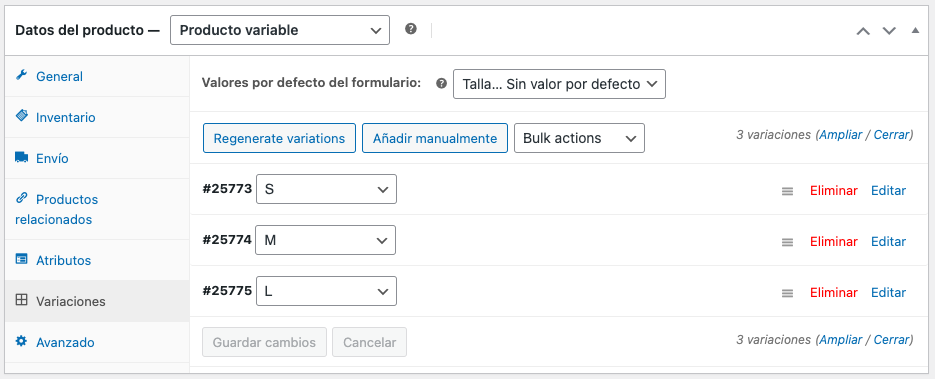
Task: Eliminar variation #25774
Action: click(834, 241)
